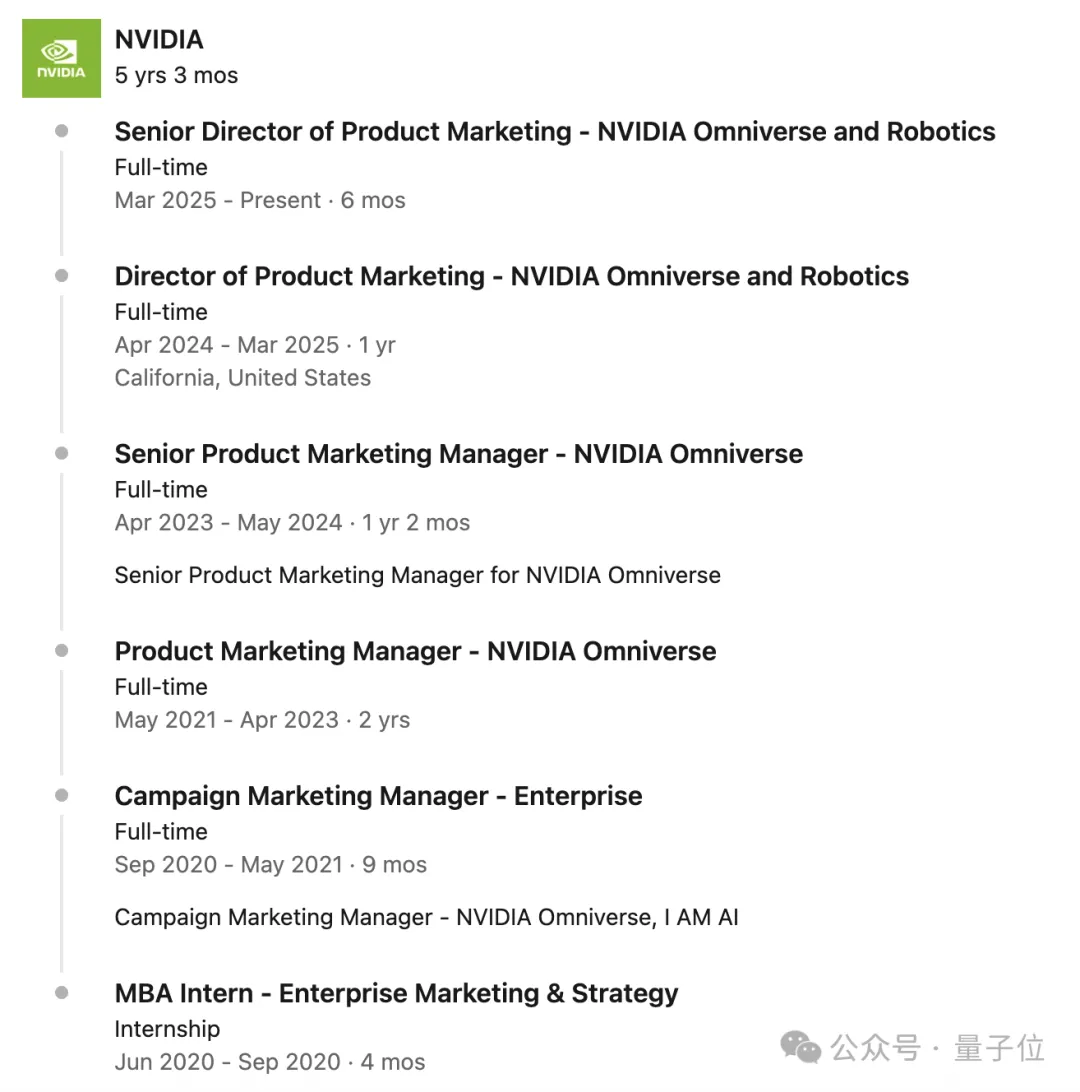
Task: Click timeline dot beside MBA Intern role
Action: pos(62,993)
